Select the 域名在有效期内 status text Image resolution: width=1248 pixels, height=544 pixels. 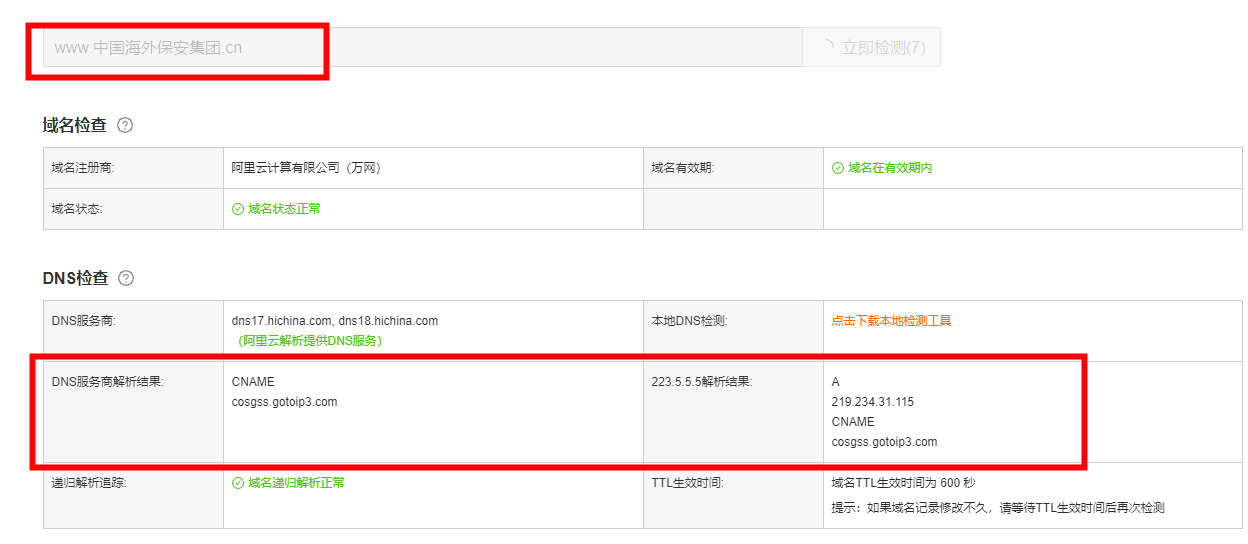(x=890, y=168)
